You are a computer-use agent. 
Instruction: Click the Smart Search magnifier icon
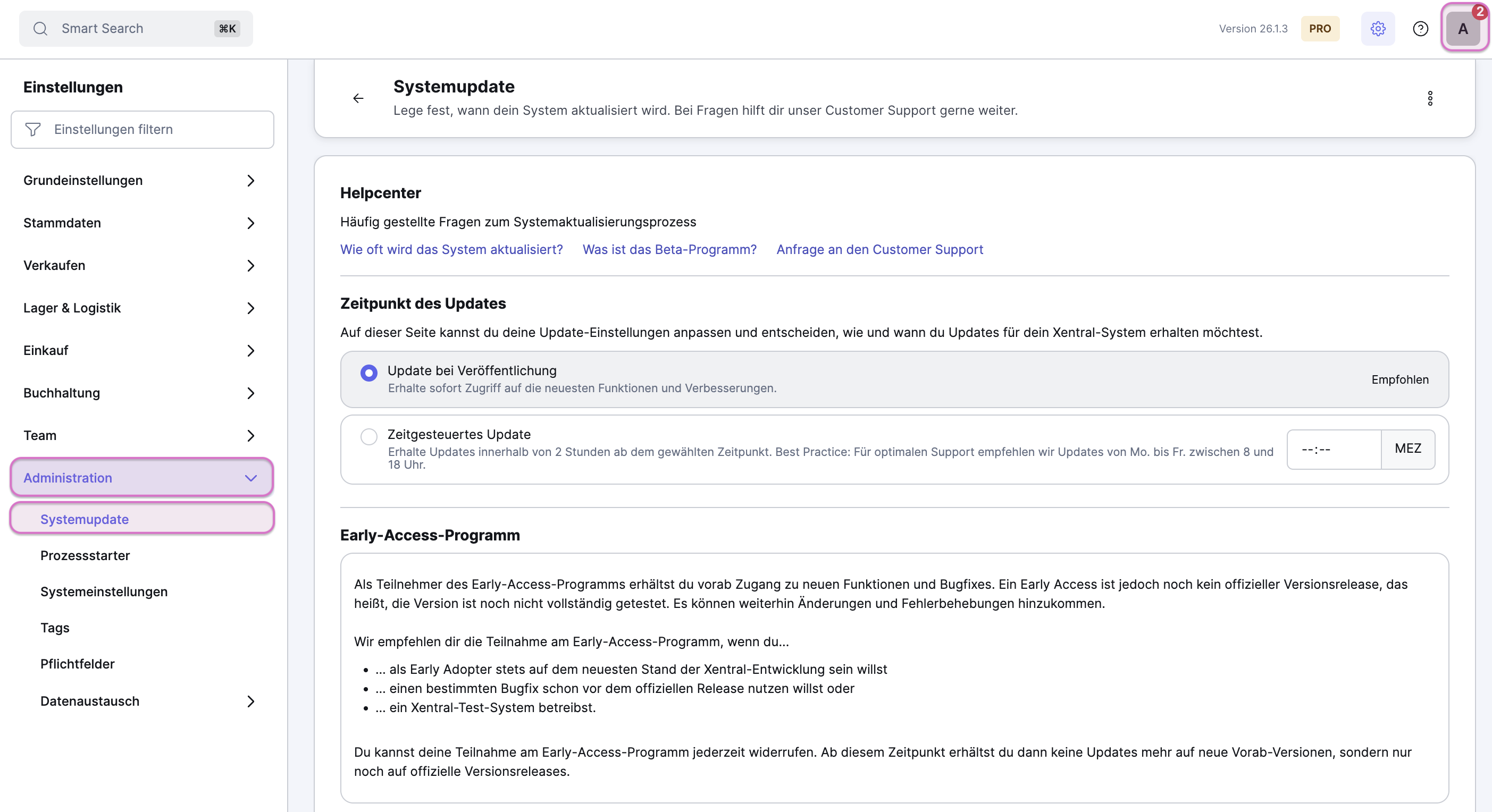(40, 28)
